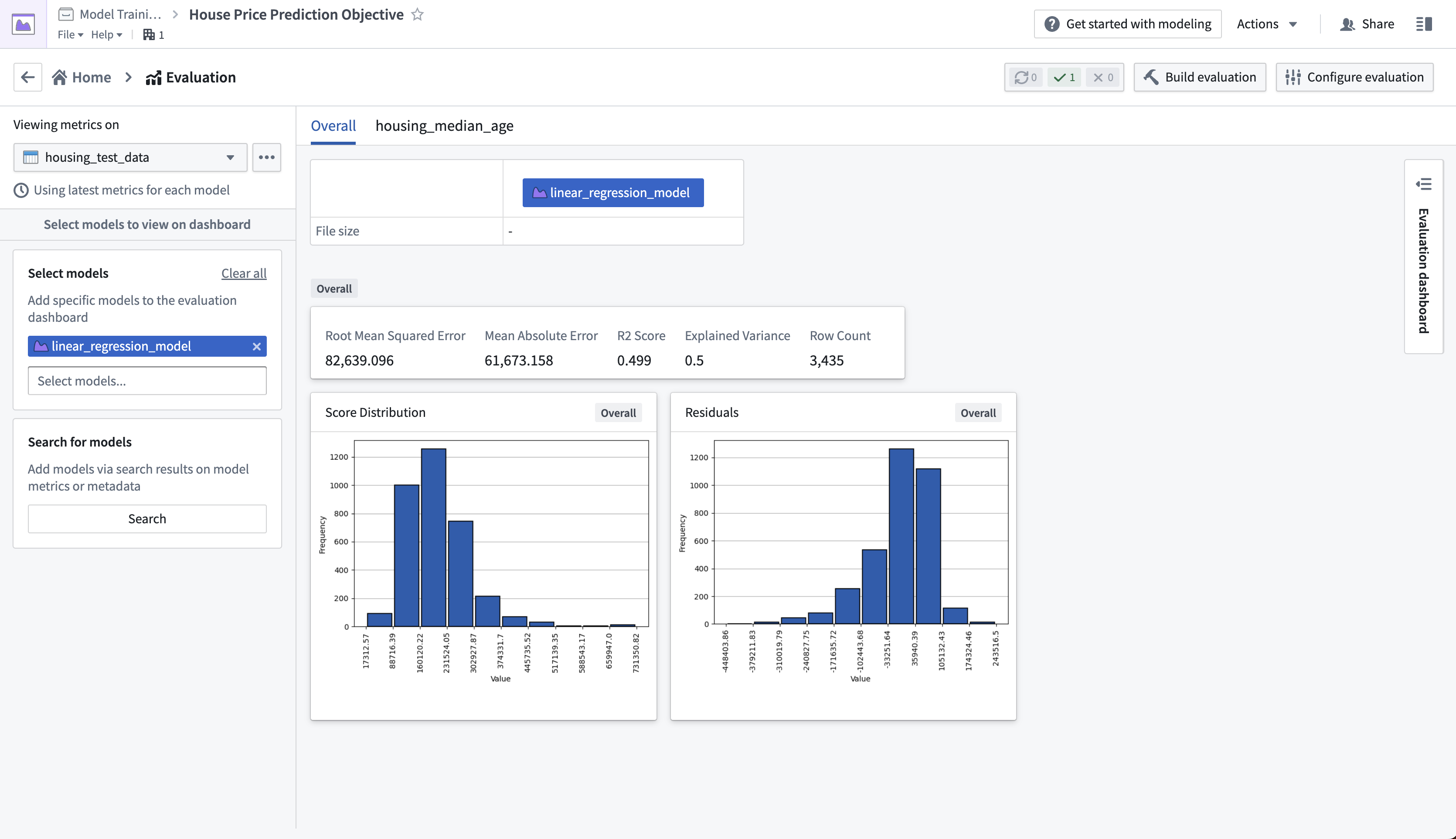Click the Model Training folder breadcrumb
The height and width of the screenshot is (839, 1456).
coord(109,14)
